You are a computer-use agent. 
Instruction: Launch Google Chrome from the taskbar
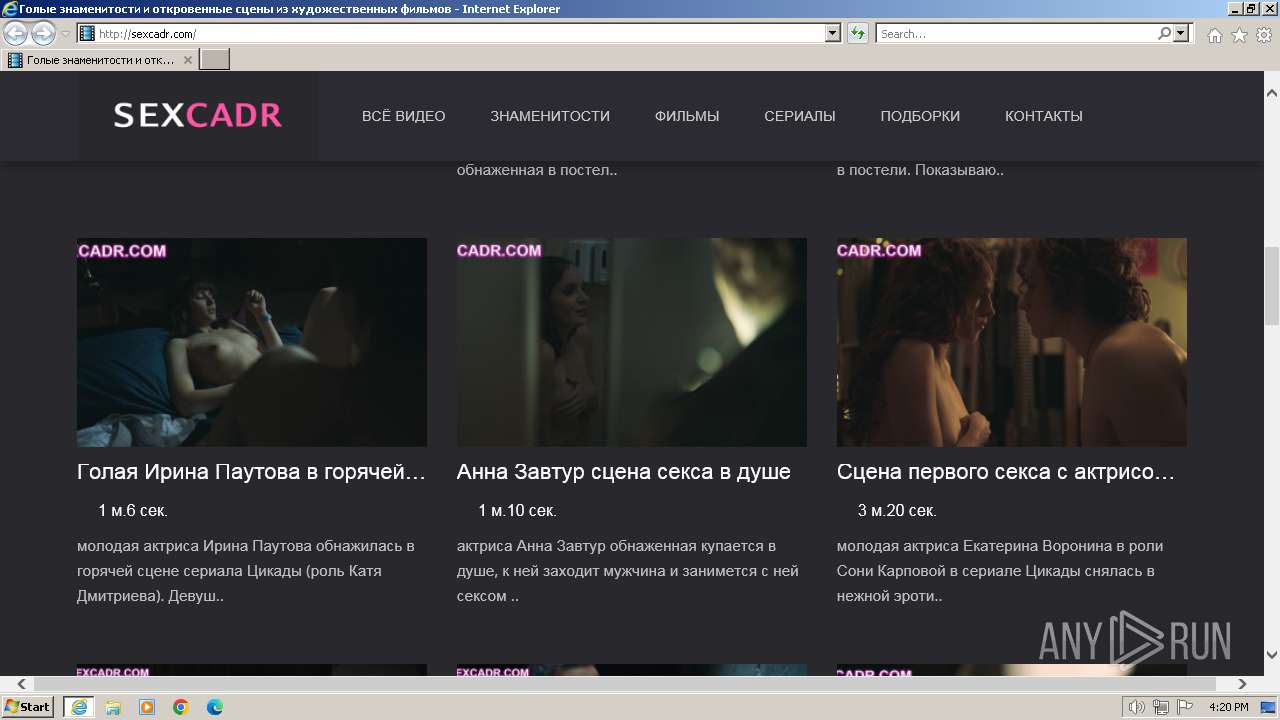[181, 707]
